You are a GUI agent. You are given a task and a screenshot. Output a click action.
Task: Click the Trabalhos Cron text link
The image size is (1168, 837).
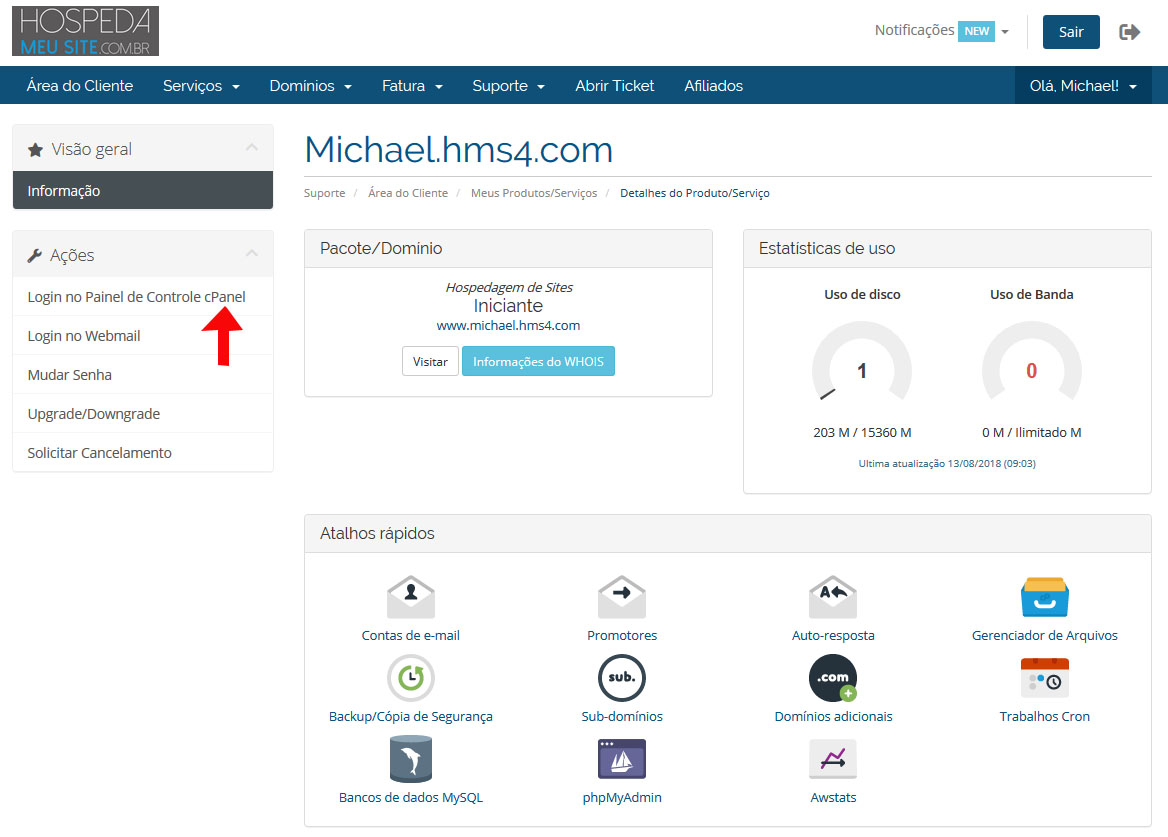[1044, 716]
